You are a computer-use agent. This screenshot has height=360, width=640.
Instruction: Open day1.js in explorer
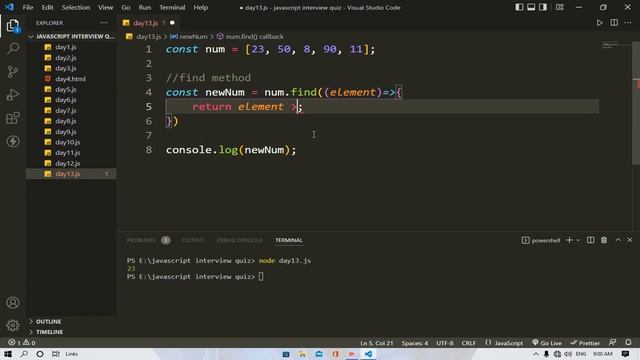pyautogui.click(x=65, y=47)
